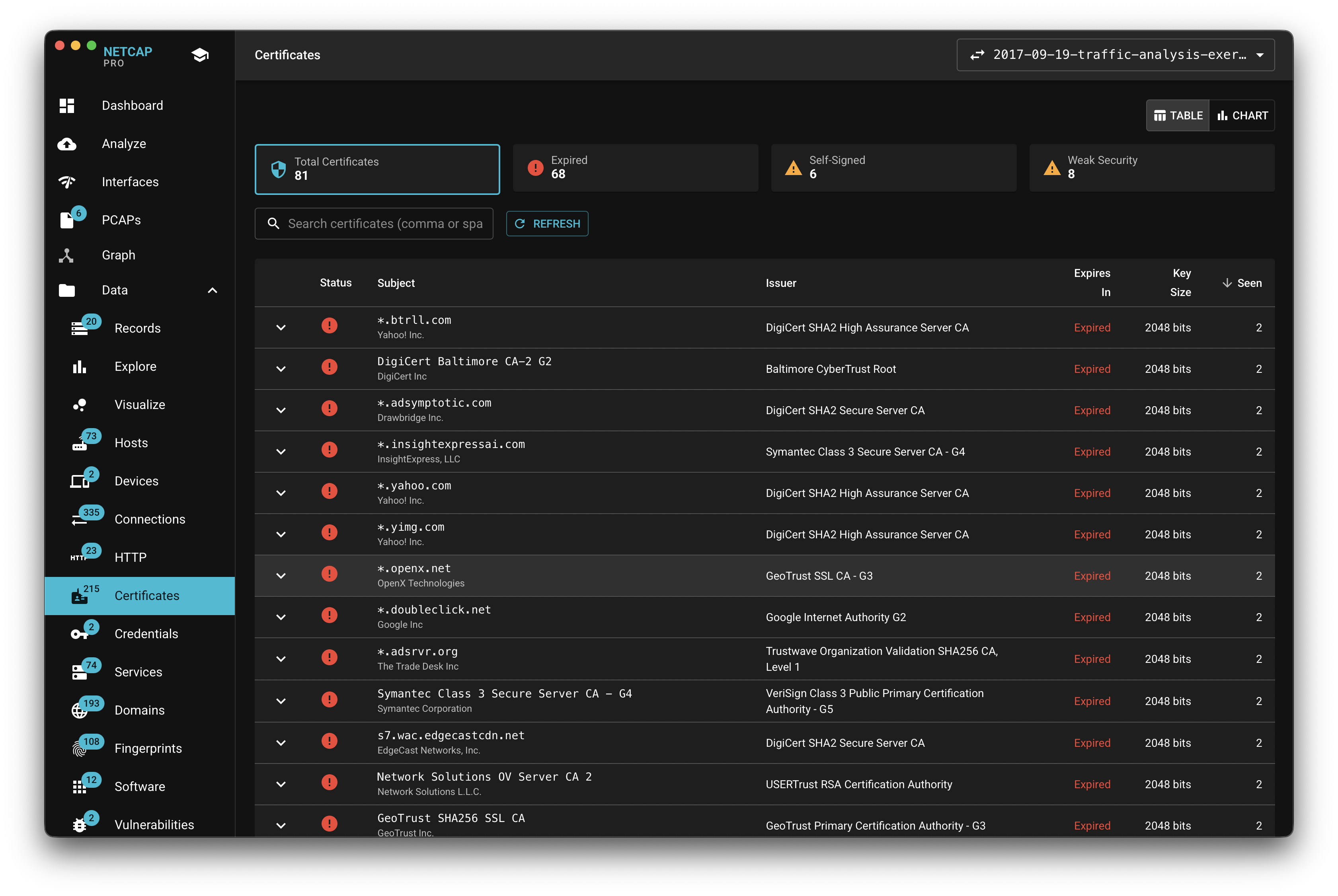Open the Dashboard grid icon
This screenshot has width=1338, height=896.
click(67, 106)
